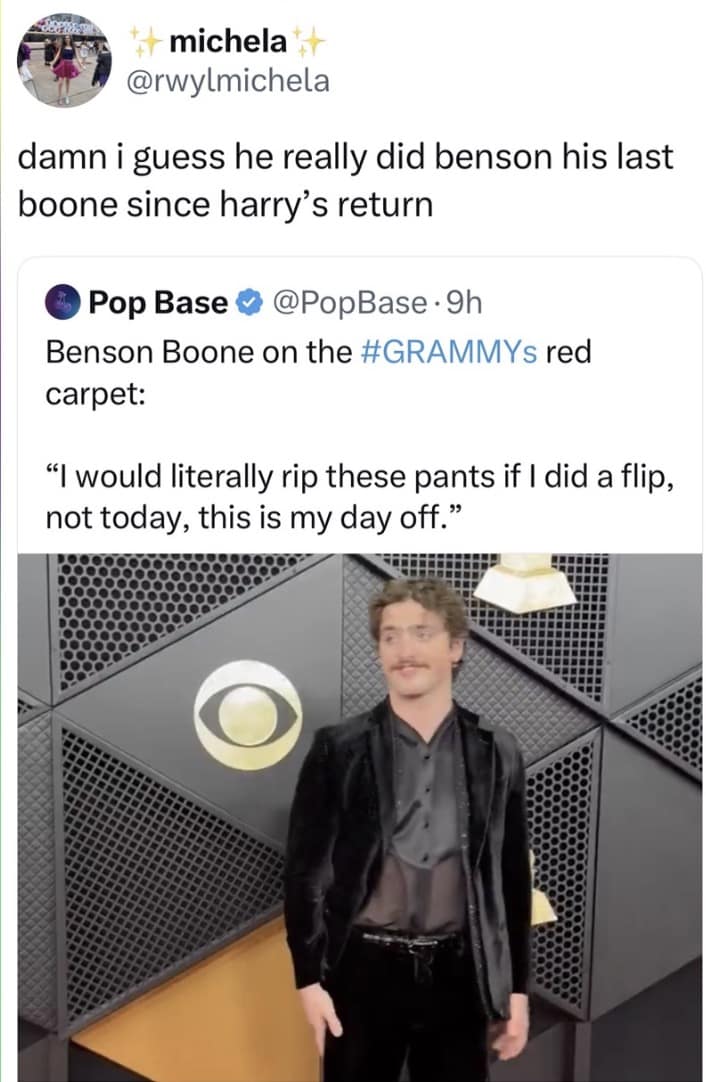
Task: Click the CBS eye logo in the photo
Action: tap(248, 714)
